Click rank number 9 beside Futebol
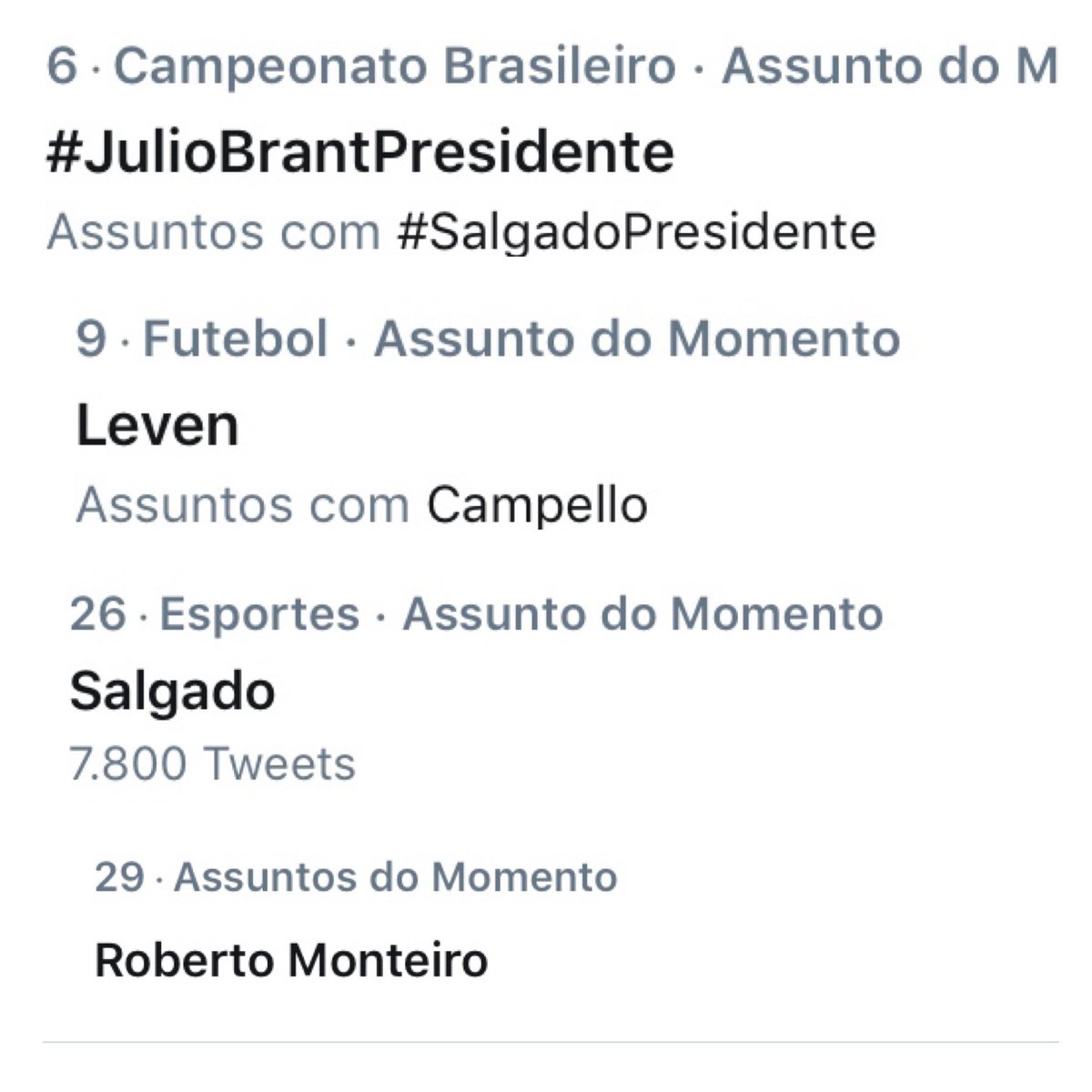This screenshot has width=1092, height=1092. pos(91,339)
